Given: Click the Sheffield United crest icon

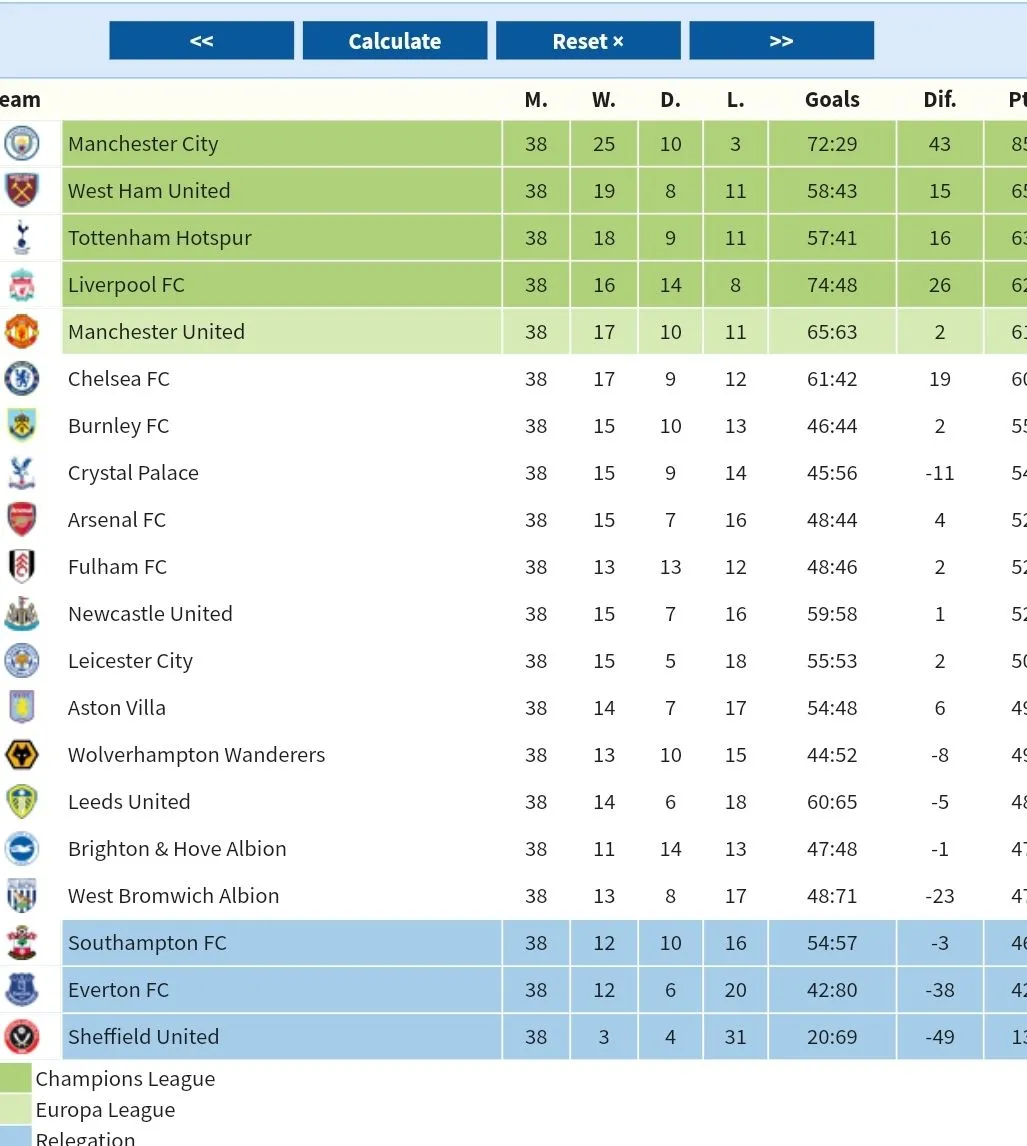Looking at the screenshot, I should [x=21, y=1036].
